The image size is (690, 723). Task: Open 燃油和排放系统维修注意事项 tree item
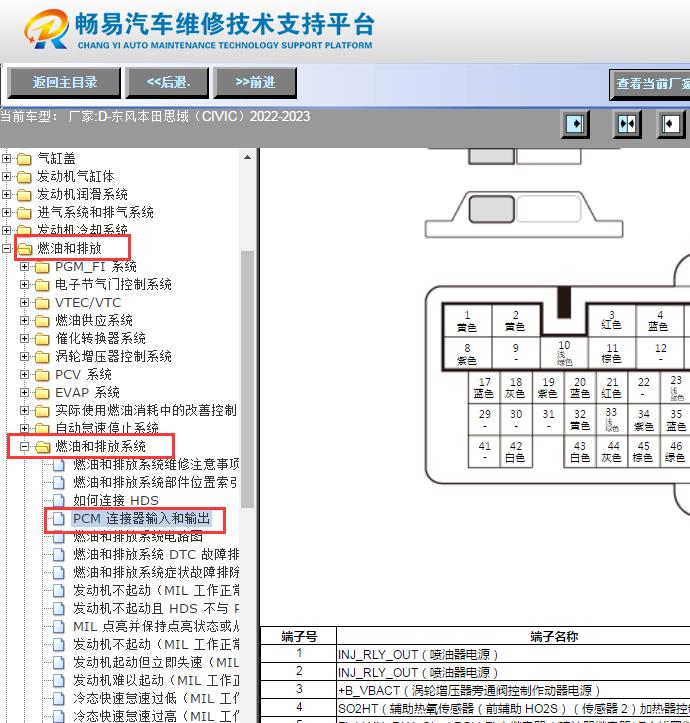coord(156,464)
